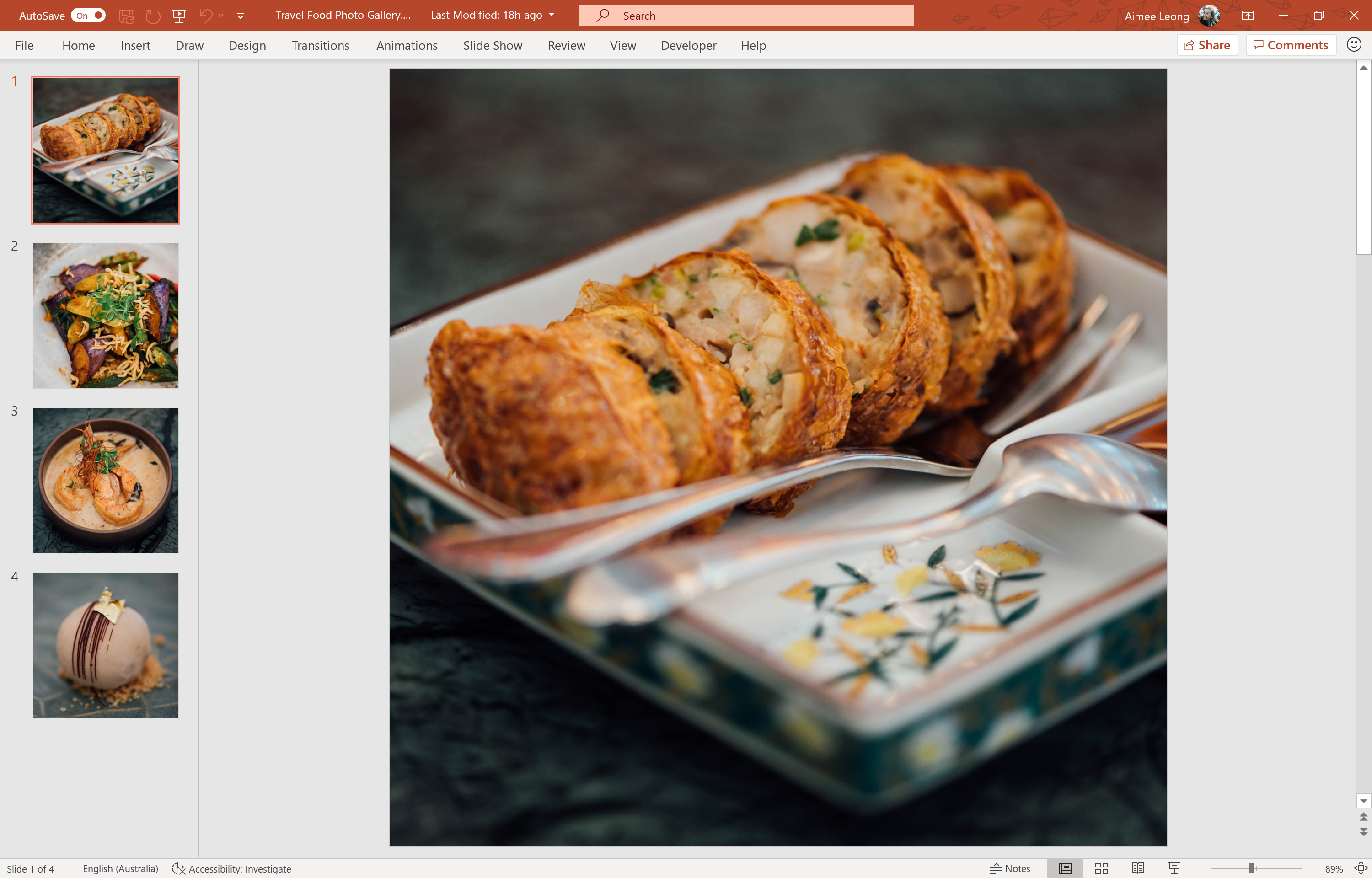This screenshot has height=878, width=1372.
Task: Click the zoom slider handle
Action: pos(1251,868)
